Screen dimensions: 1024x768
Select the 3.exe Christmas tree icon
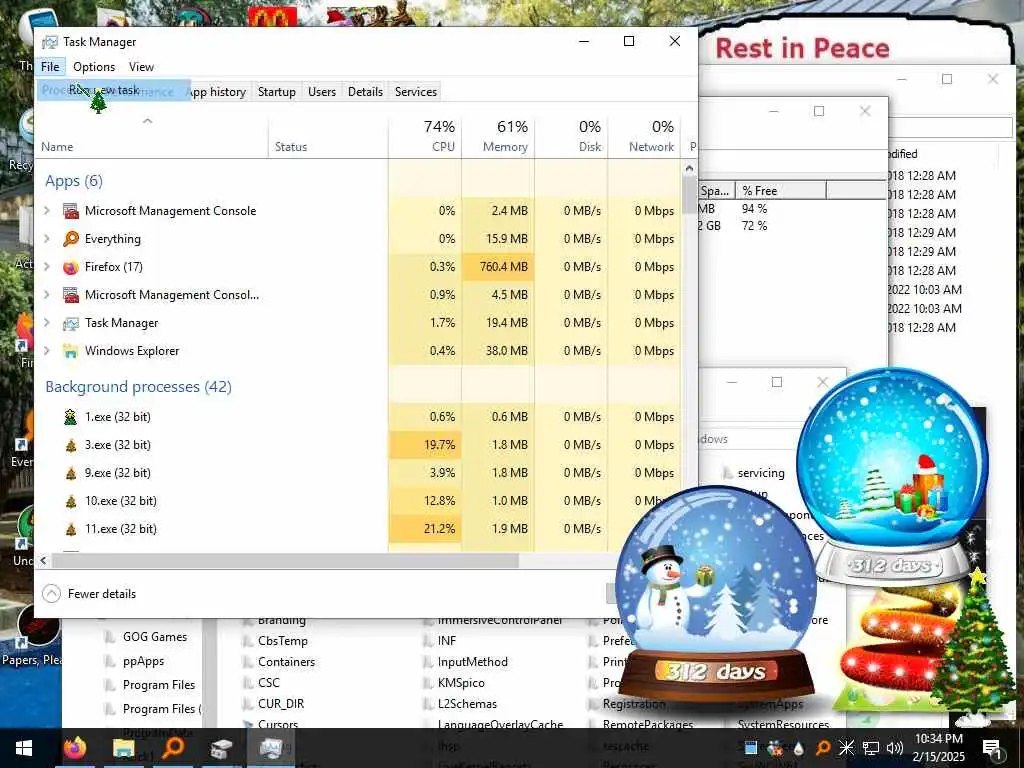(71, 445)
